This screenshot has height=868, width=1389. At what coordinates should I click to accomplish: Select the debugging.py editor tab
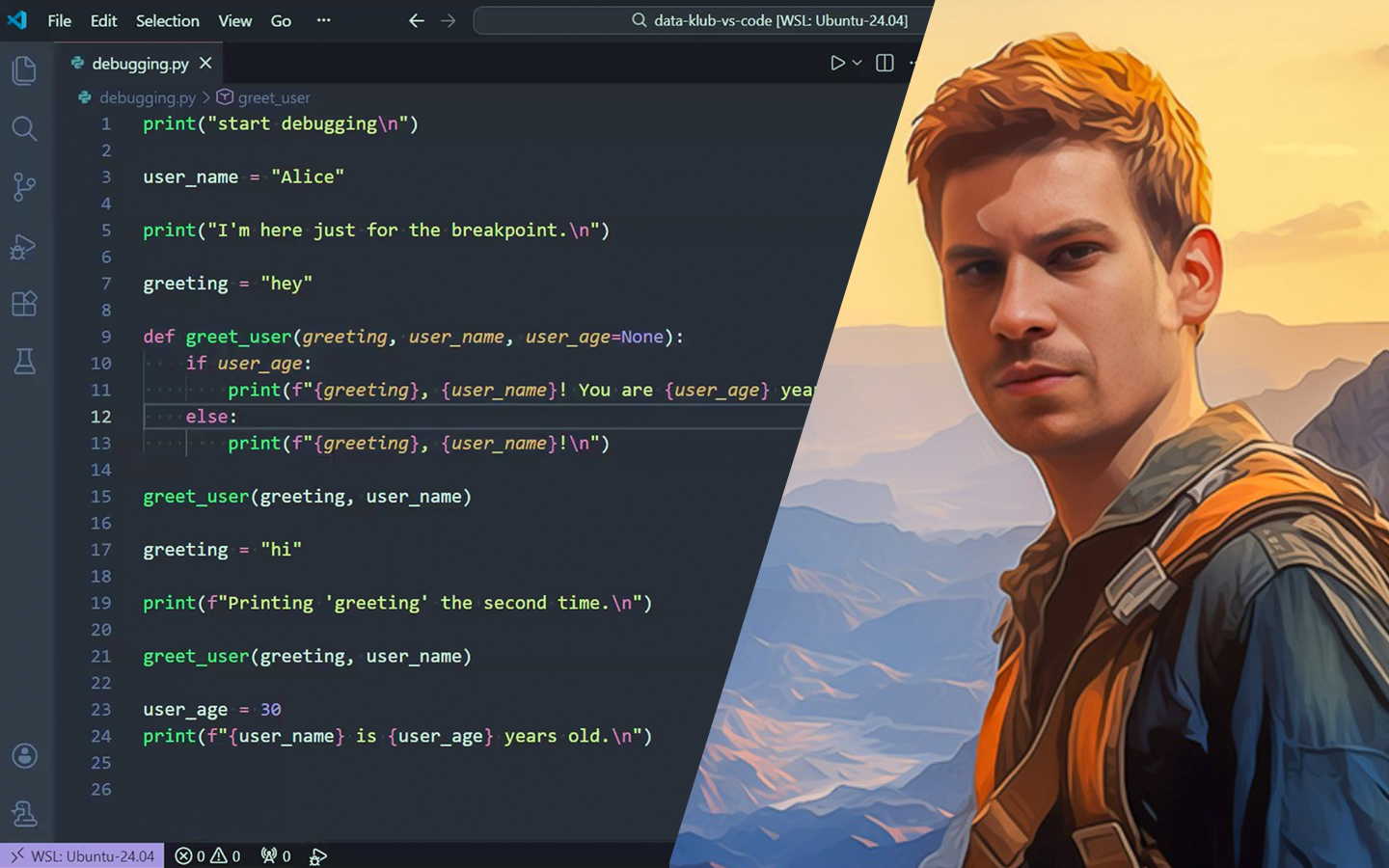click(x=140, y=64)
